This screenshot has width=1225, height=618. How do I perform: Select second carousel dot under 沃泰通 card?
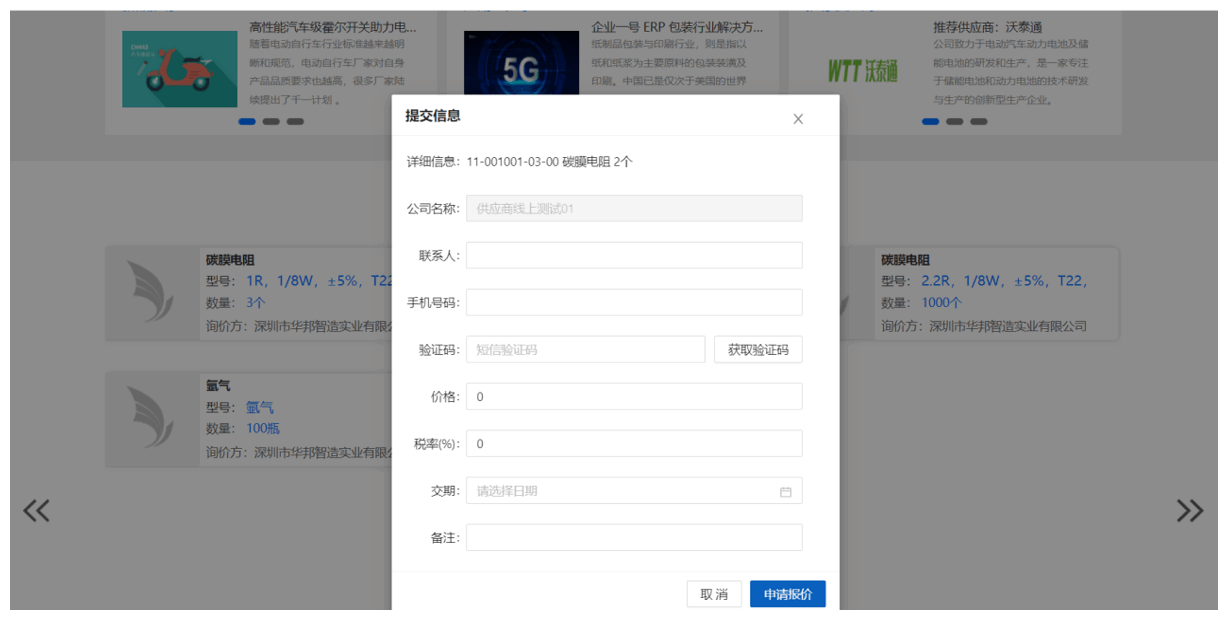click(x=955, y=122)
